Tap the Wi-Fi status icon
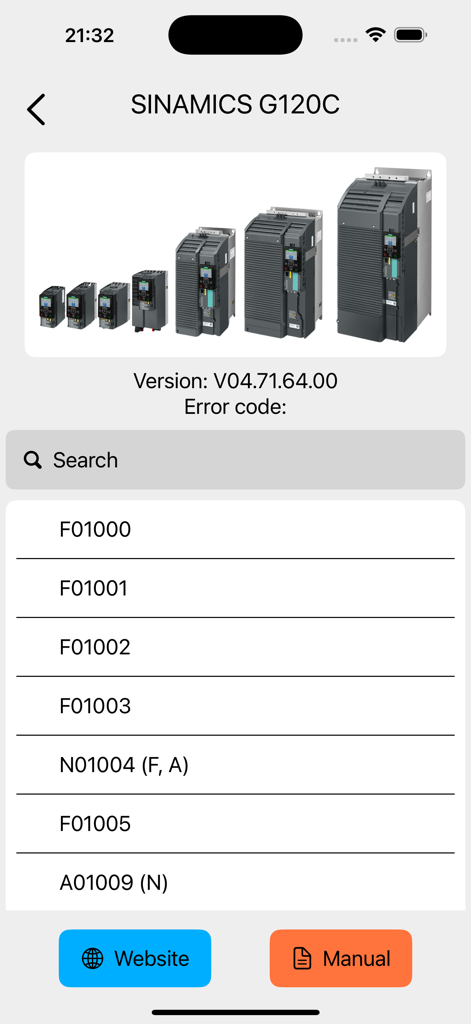The image size is (471, 1024). 376,35
